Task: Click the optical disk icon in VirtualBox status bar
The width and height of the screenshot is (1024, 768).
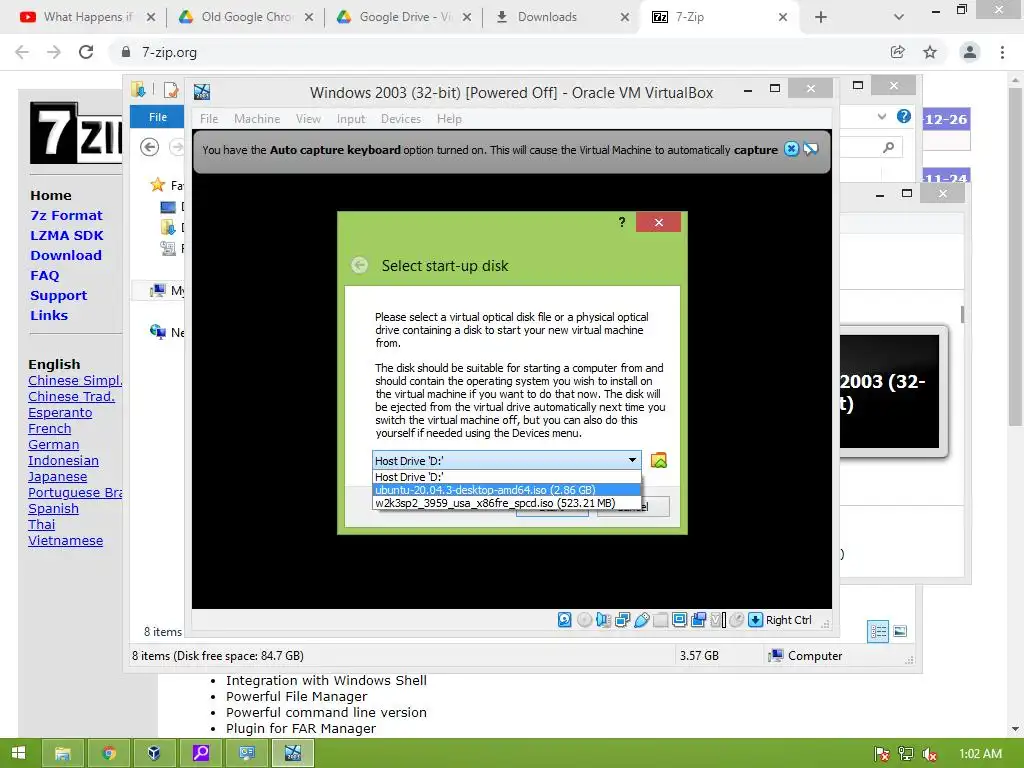Action: [584, 620]
